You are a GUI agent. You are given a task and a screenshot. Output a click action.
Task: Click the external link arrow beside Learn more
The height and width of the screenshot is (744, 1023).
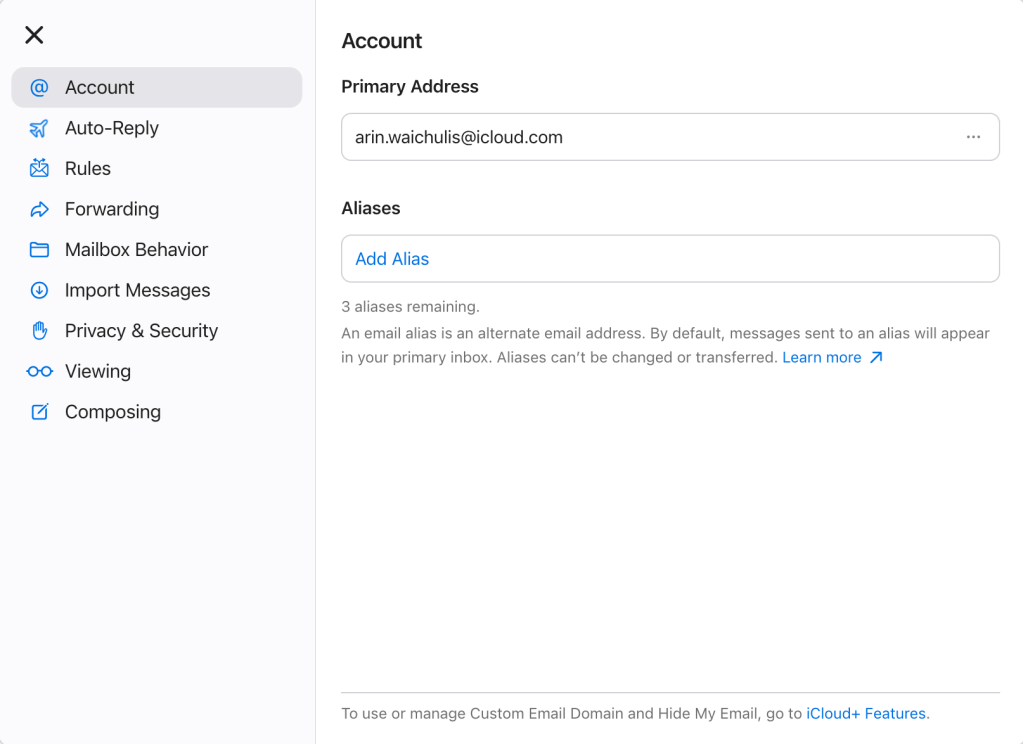(876, 356)
